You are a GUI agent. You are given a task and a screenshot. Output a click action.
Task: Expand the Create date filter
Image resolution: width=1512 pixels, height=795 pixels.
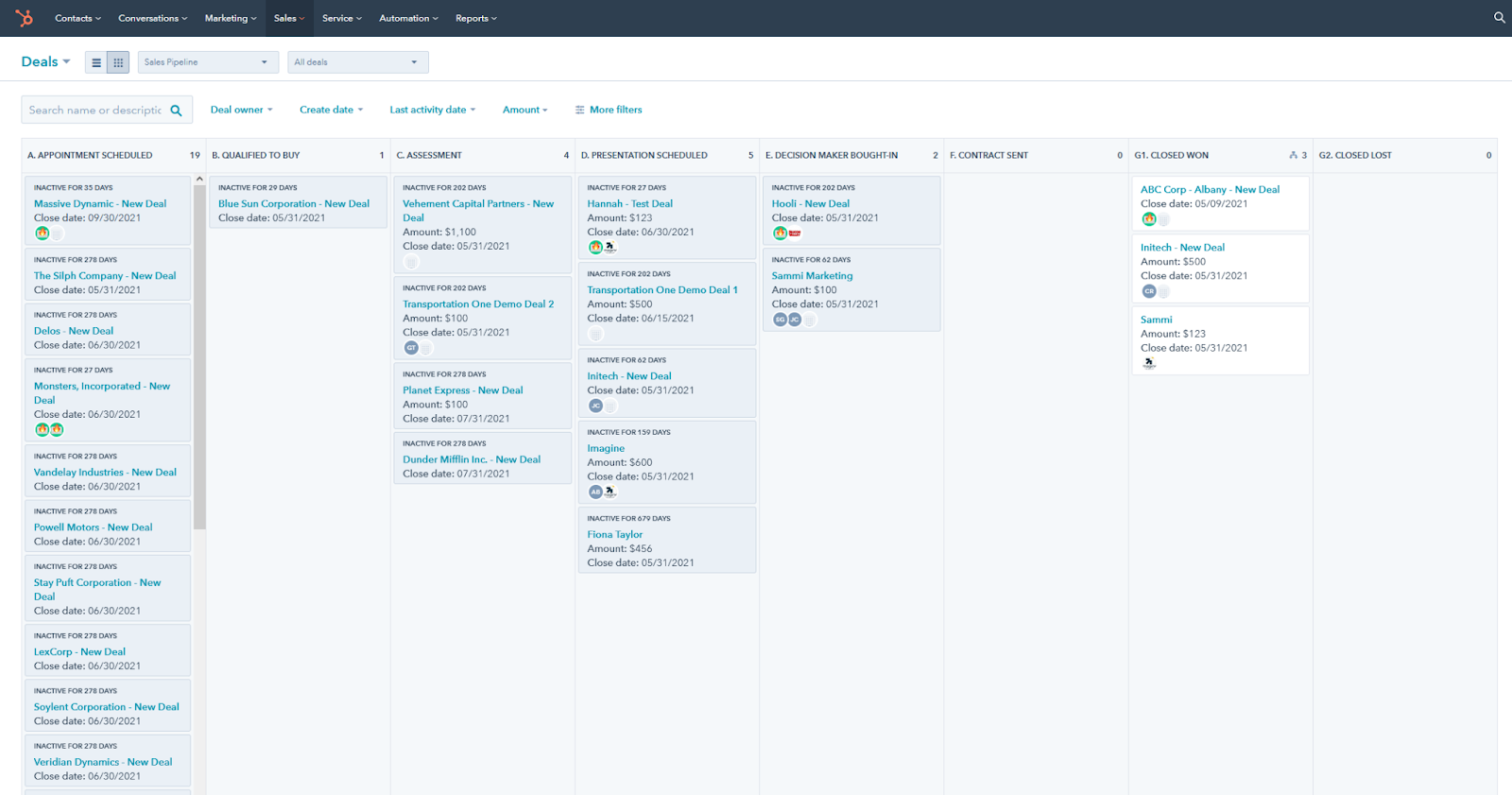pyautogui.click(x=332, y=110)
